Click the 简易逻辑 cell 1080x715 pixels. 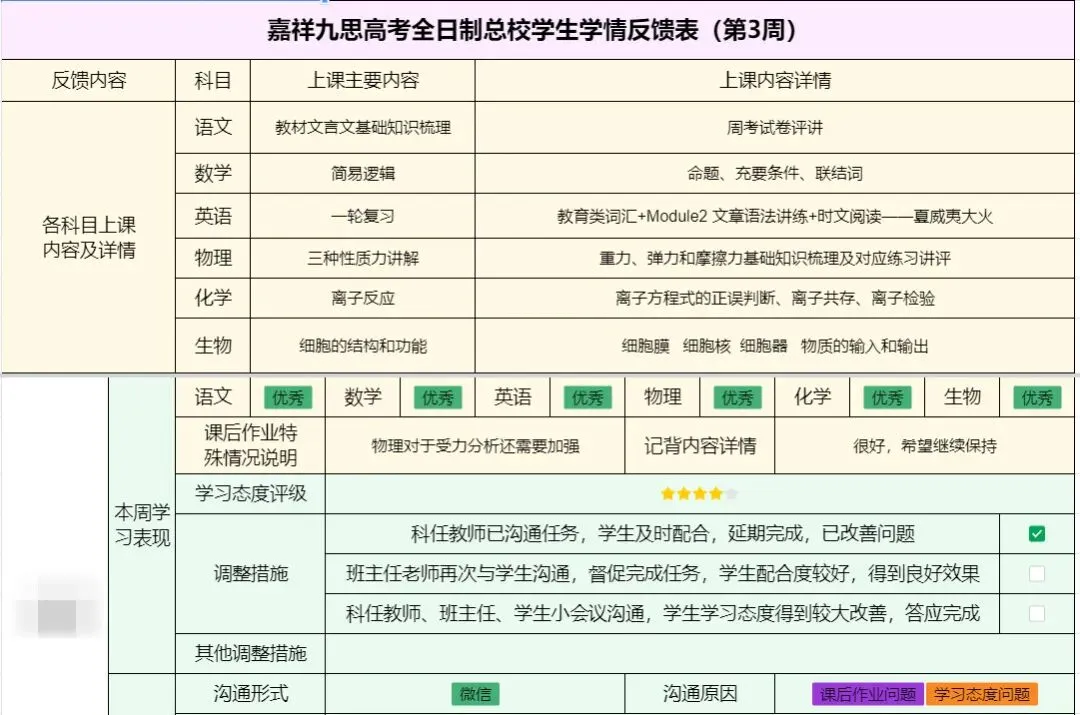[x=363, y=174]
